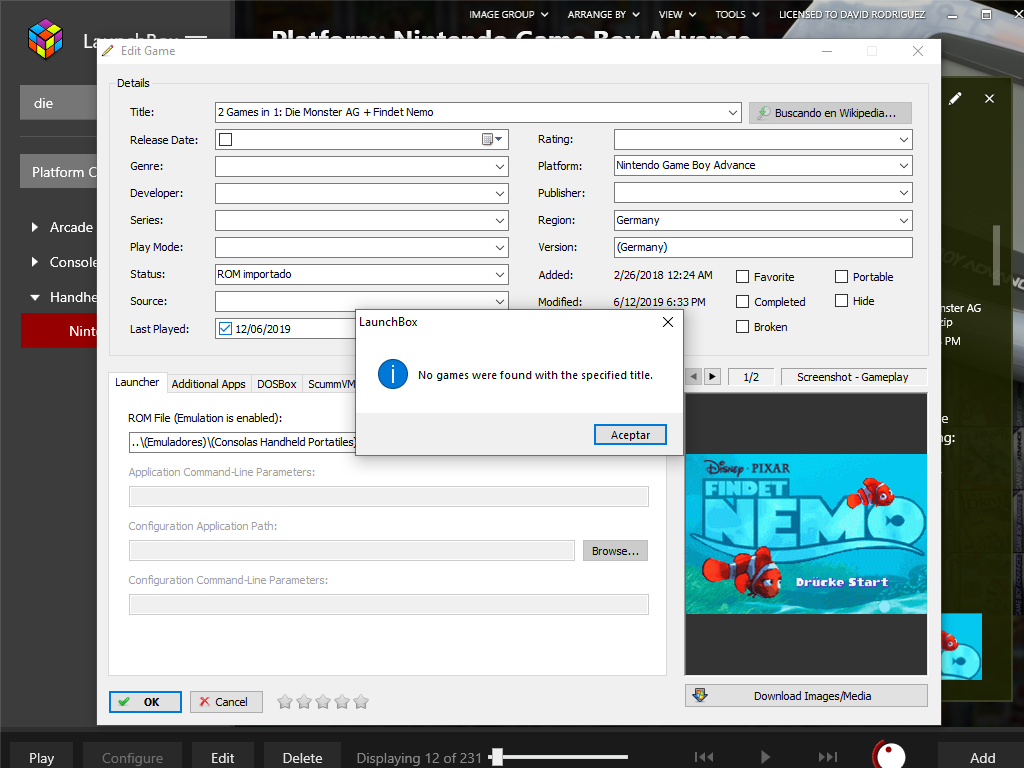Click the calendar picker icon for Release Date
1024x768 pixels.
491,139
